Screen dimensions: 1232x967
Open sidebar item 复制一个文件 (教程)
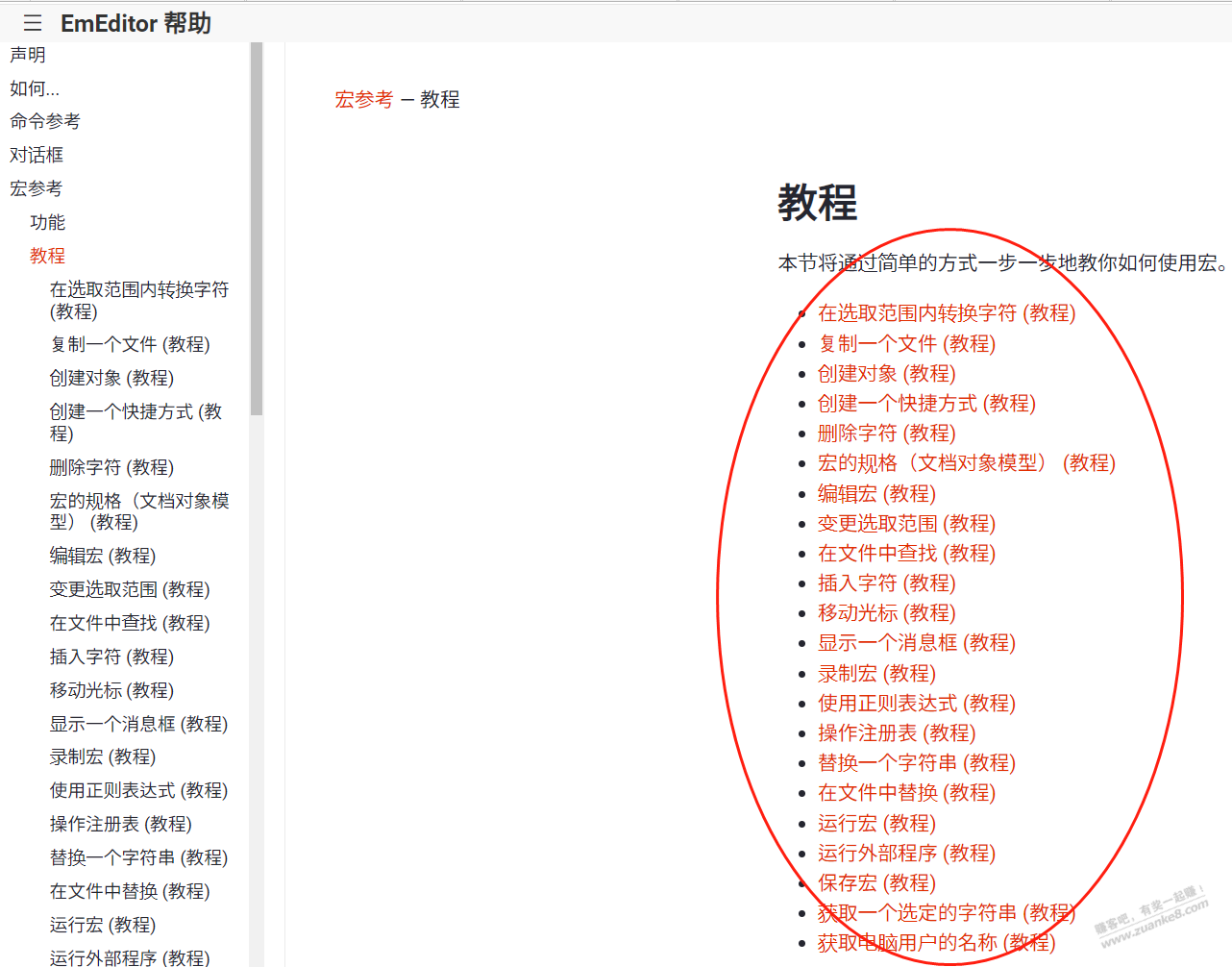point(130,344)
